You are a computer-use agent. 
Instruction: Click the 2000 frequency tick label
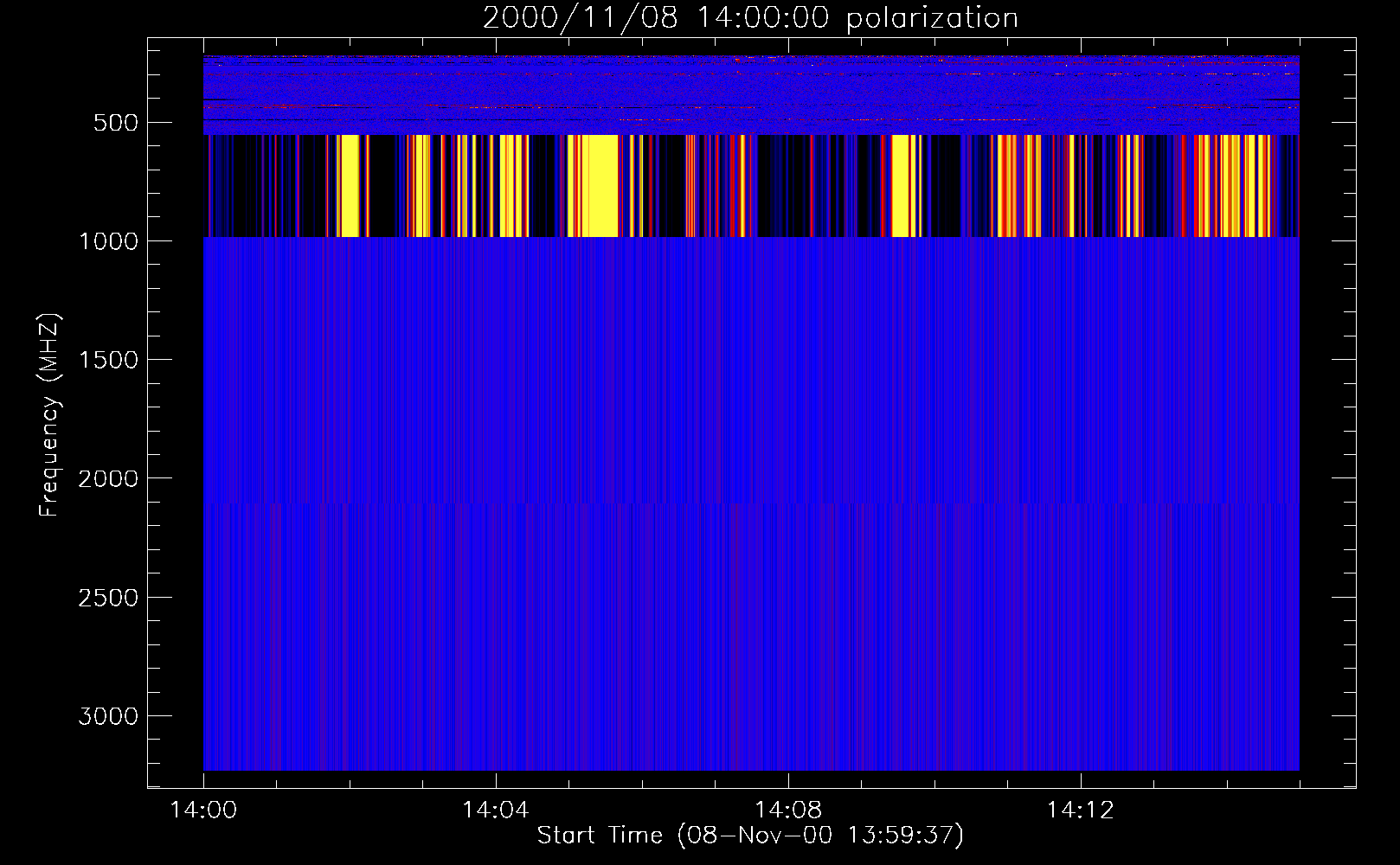pos(108,478)
